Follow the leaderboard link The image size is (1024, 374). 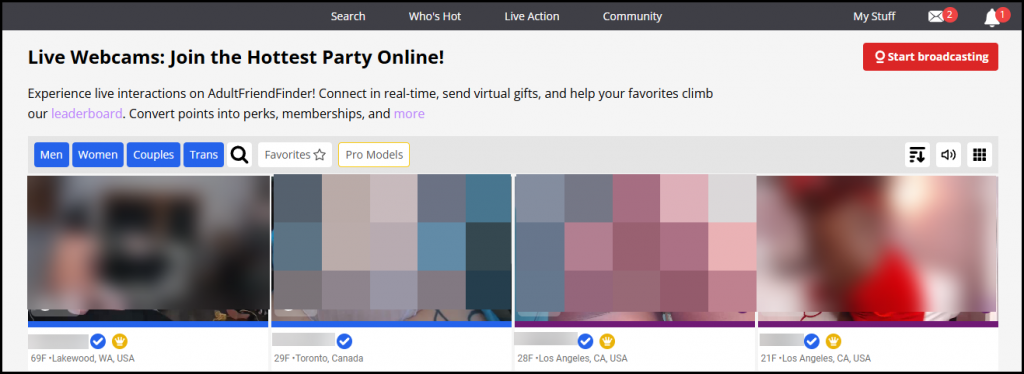tap(87, 114)
